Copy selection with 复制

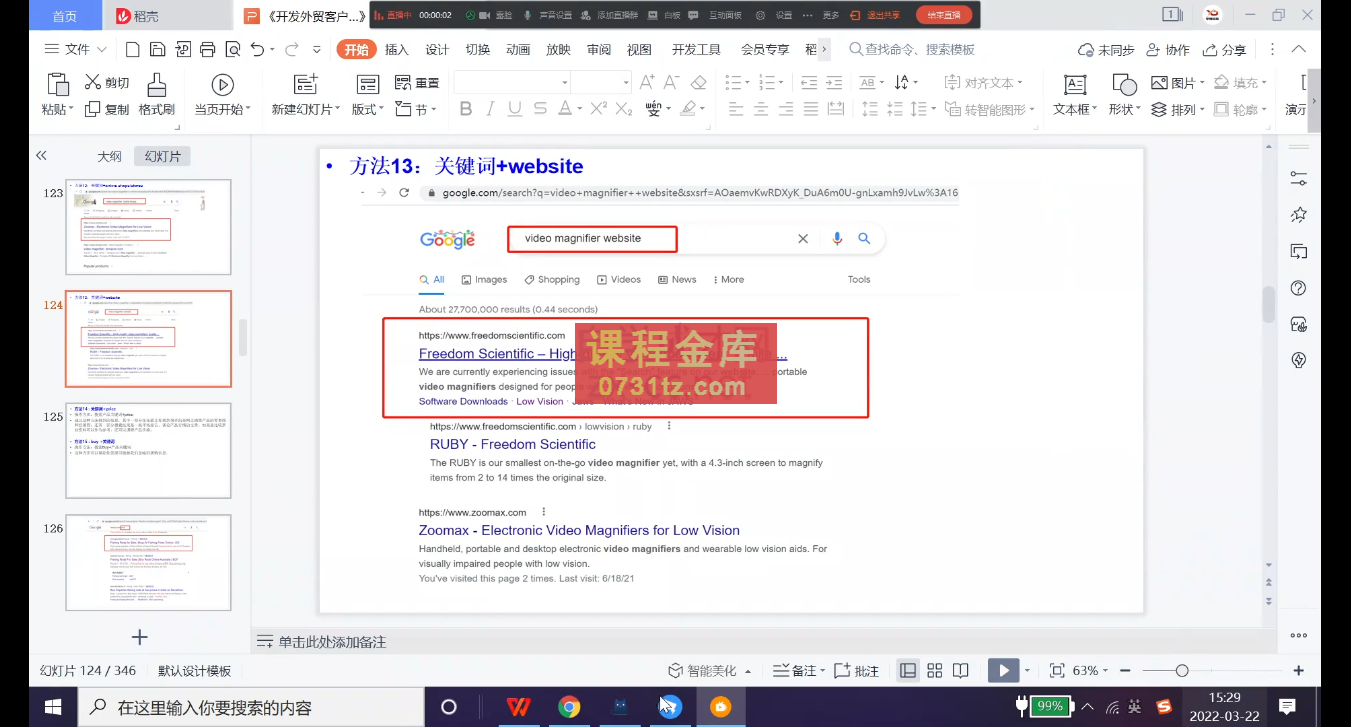(x=107, y=109)
